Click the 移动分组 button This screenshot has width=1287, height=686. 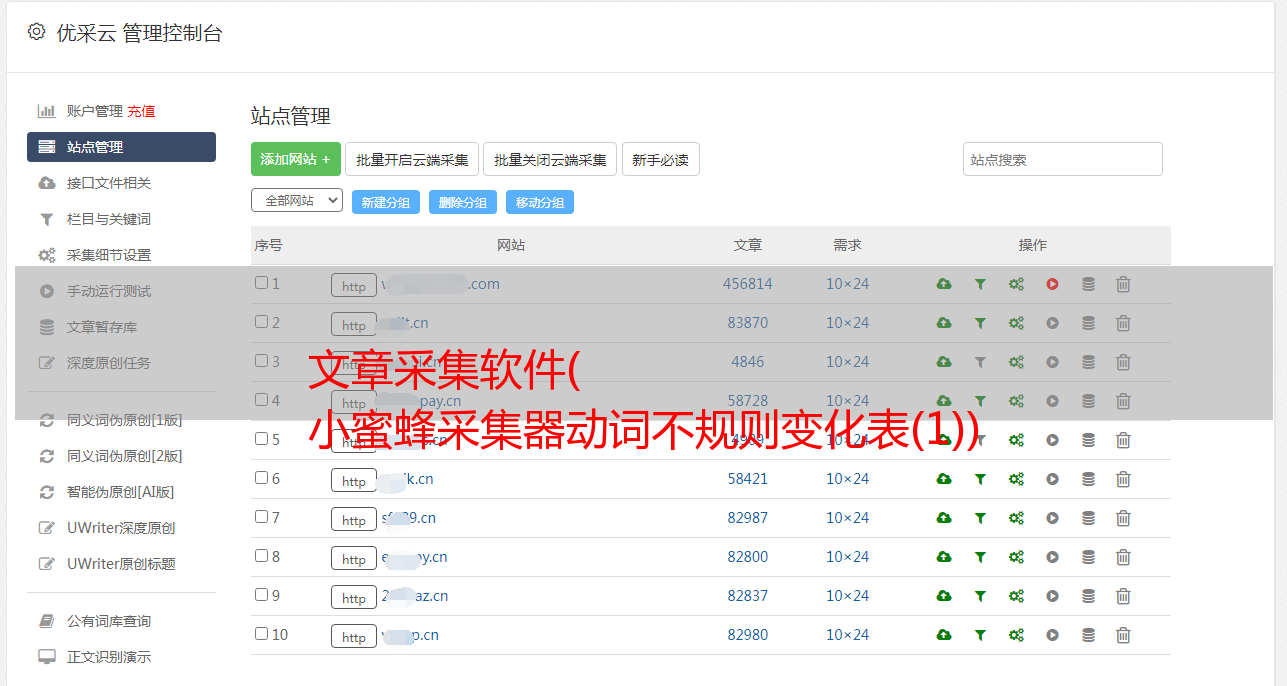tap(540, 202)
